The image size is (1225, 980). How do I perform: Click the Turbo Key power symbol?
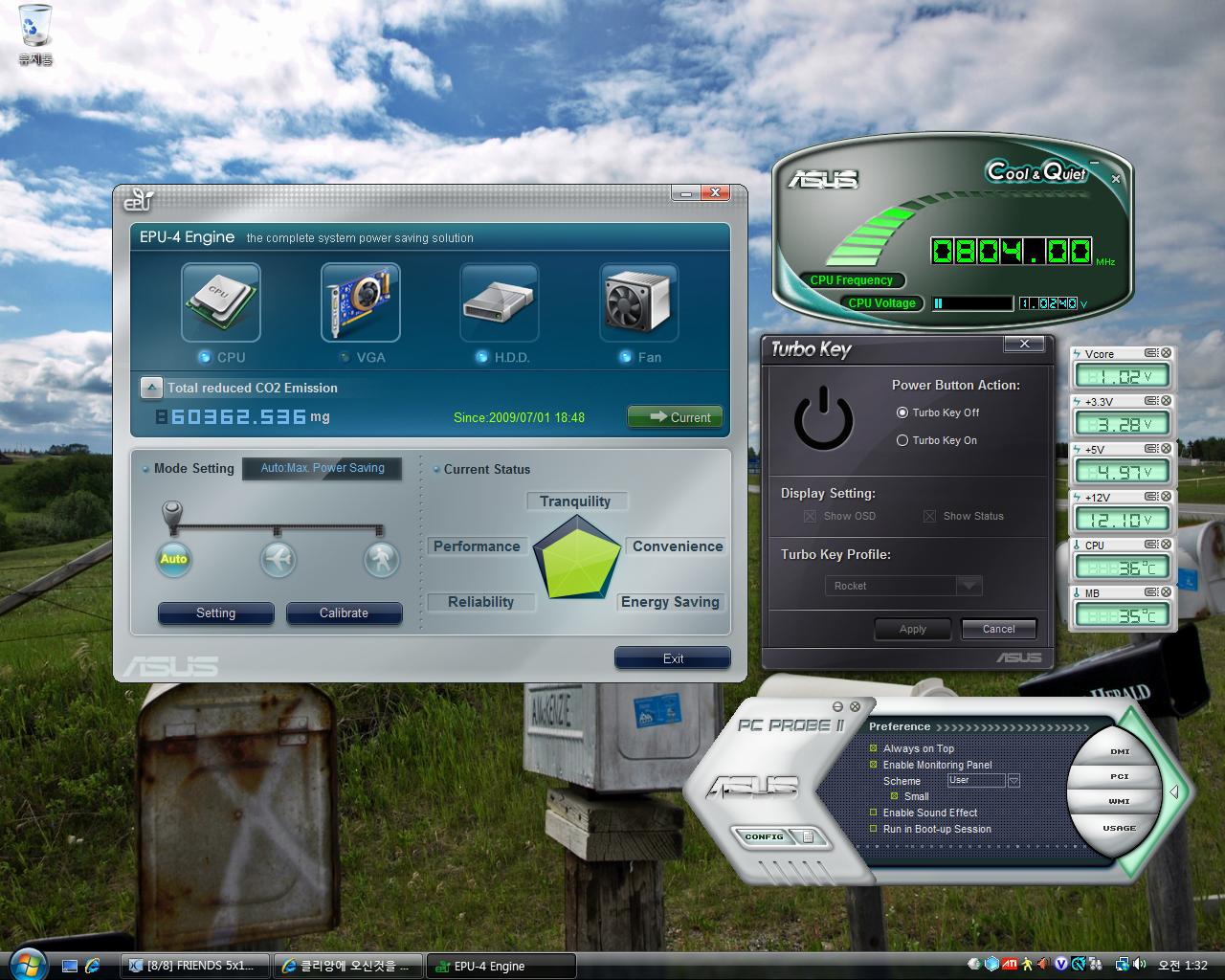(x=823, y=420)
